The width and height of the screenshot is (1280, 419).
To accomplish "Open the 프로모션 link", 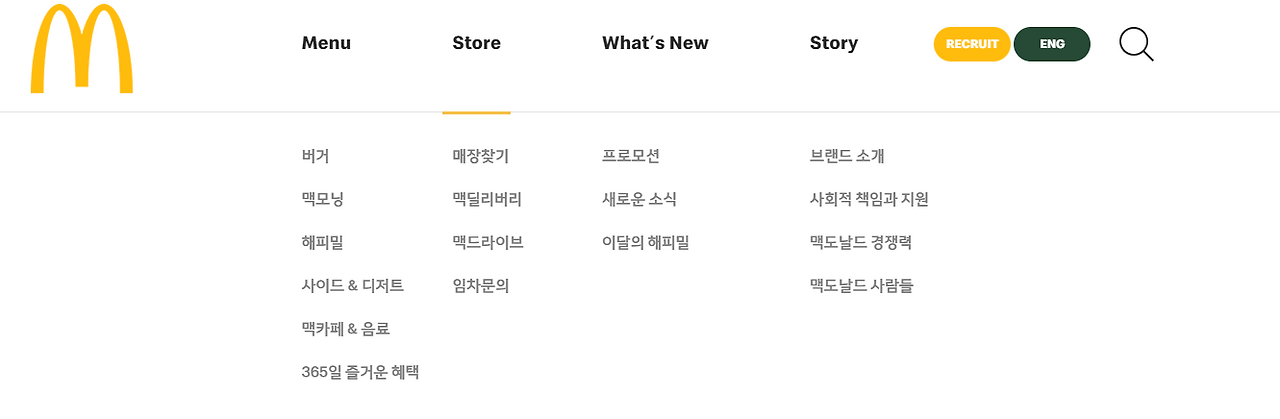I will coord(631,156).
